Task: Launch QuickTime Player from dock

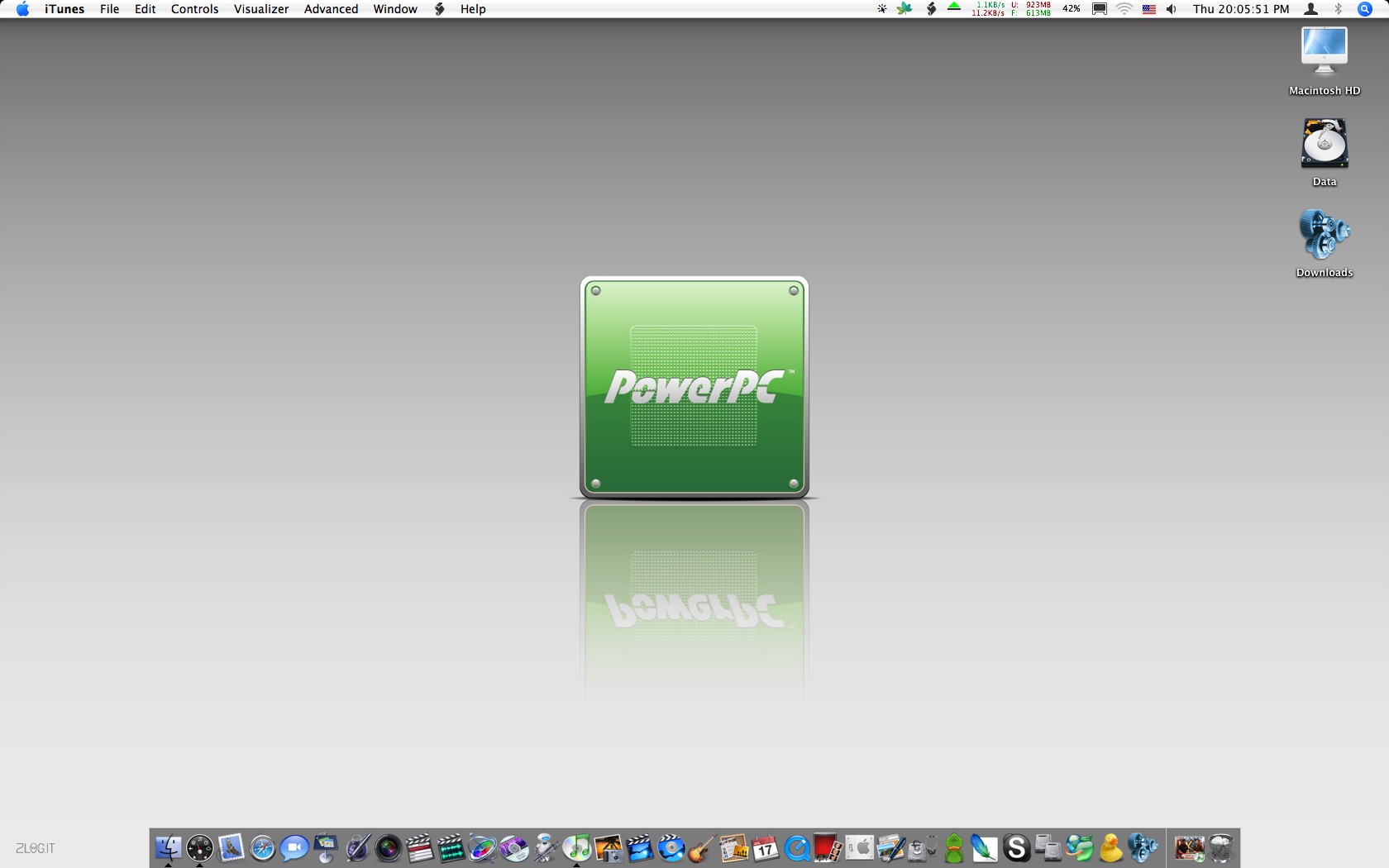Action: [x=796, y=848]
